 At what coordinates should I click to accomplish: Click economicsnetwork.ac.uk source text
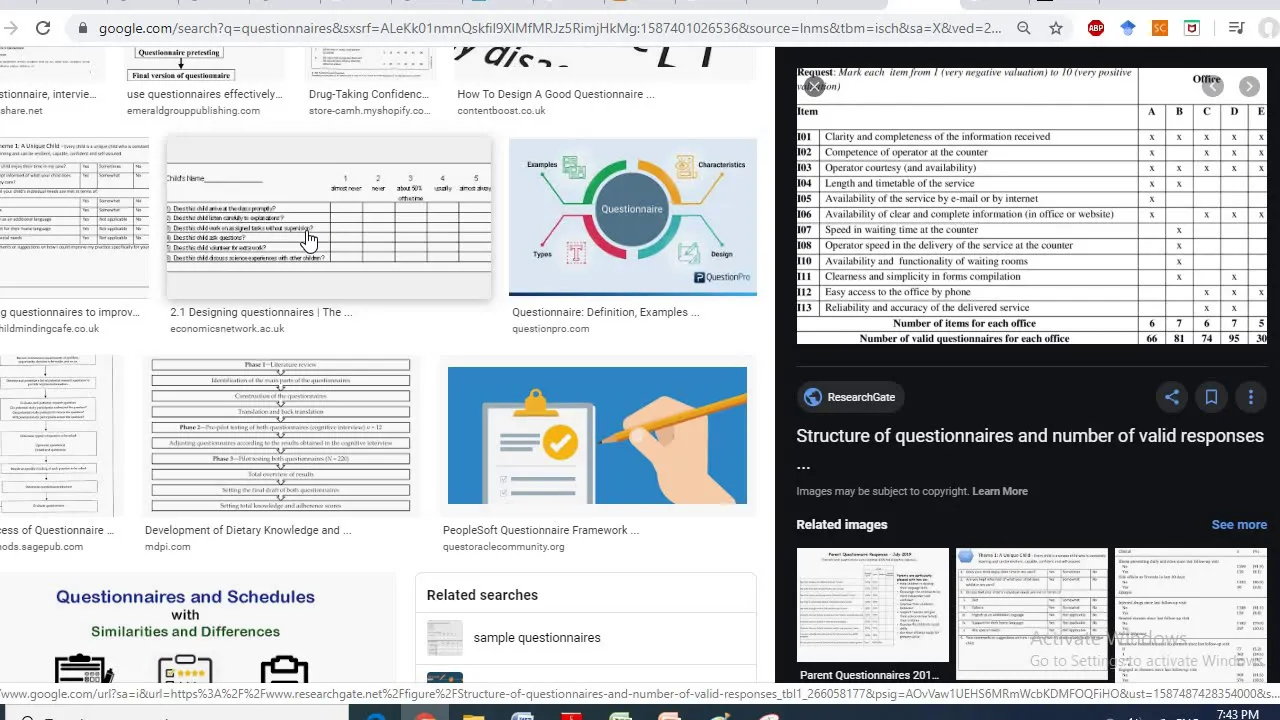(x=227, y=328)
